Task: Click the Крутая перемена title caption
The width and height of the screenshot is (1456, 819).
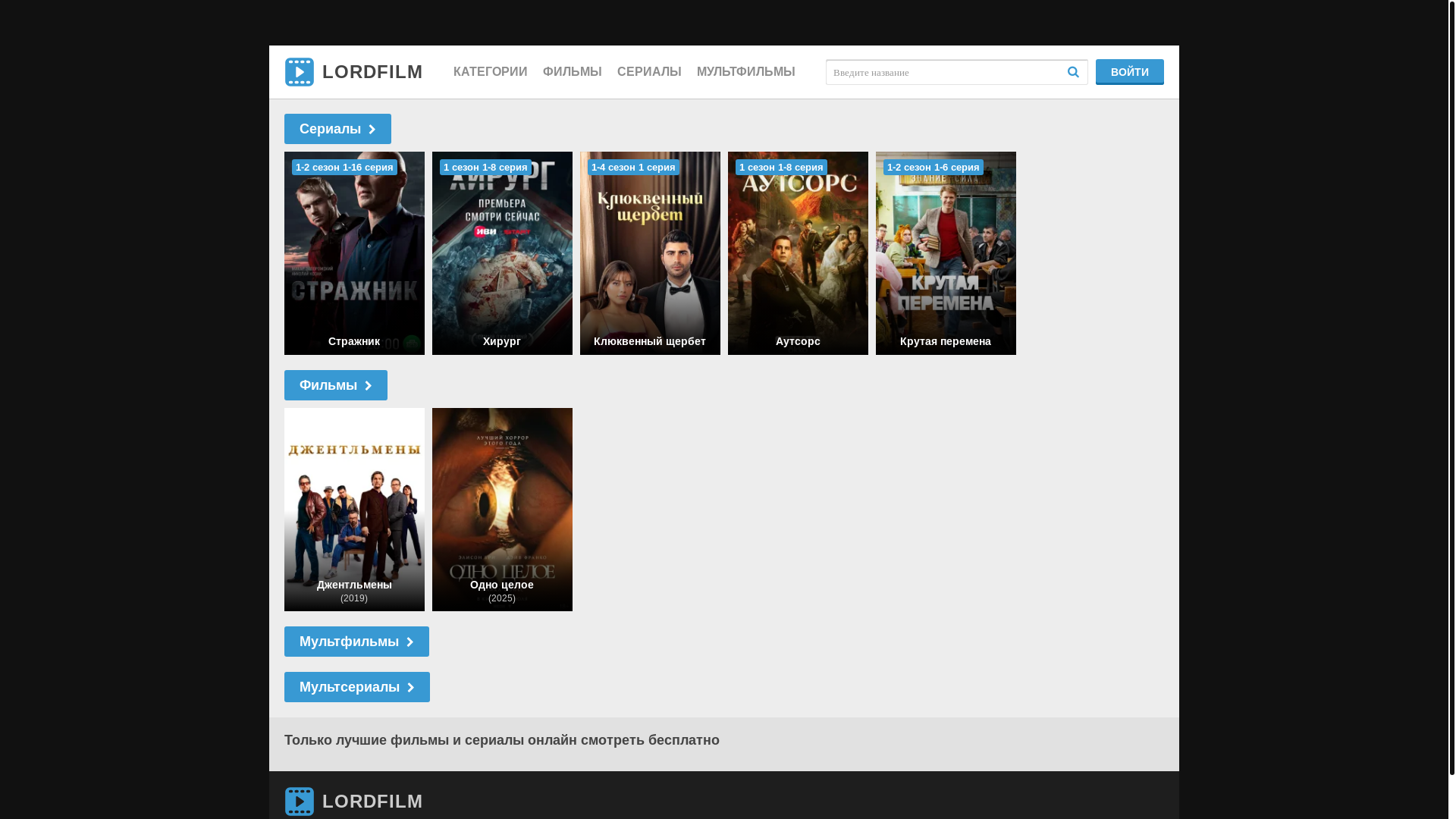Action: click(x=946, y=341)
